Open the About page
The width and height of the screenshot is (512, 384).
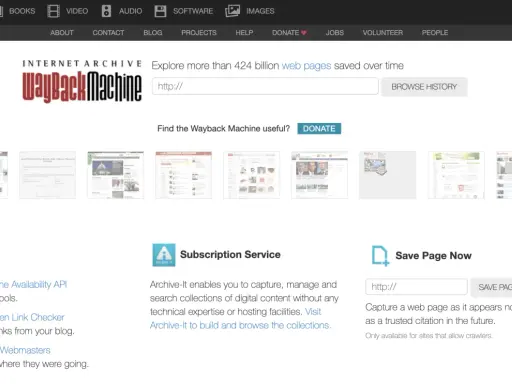click(x=62, y=33)
